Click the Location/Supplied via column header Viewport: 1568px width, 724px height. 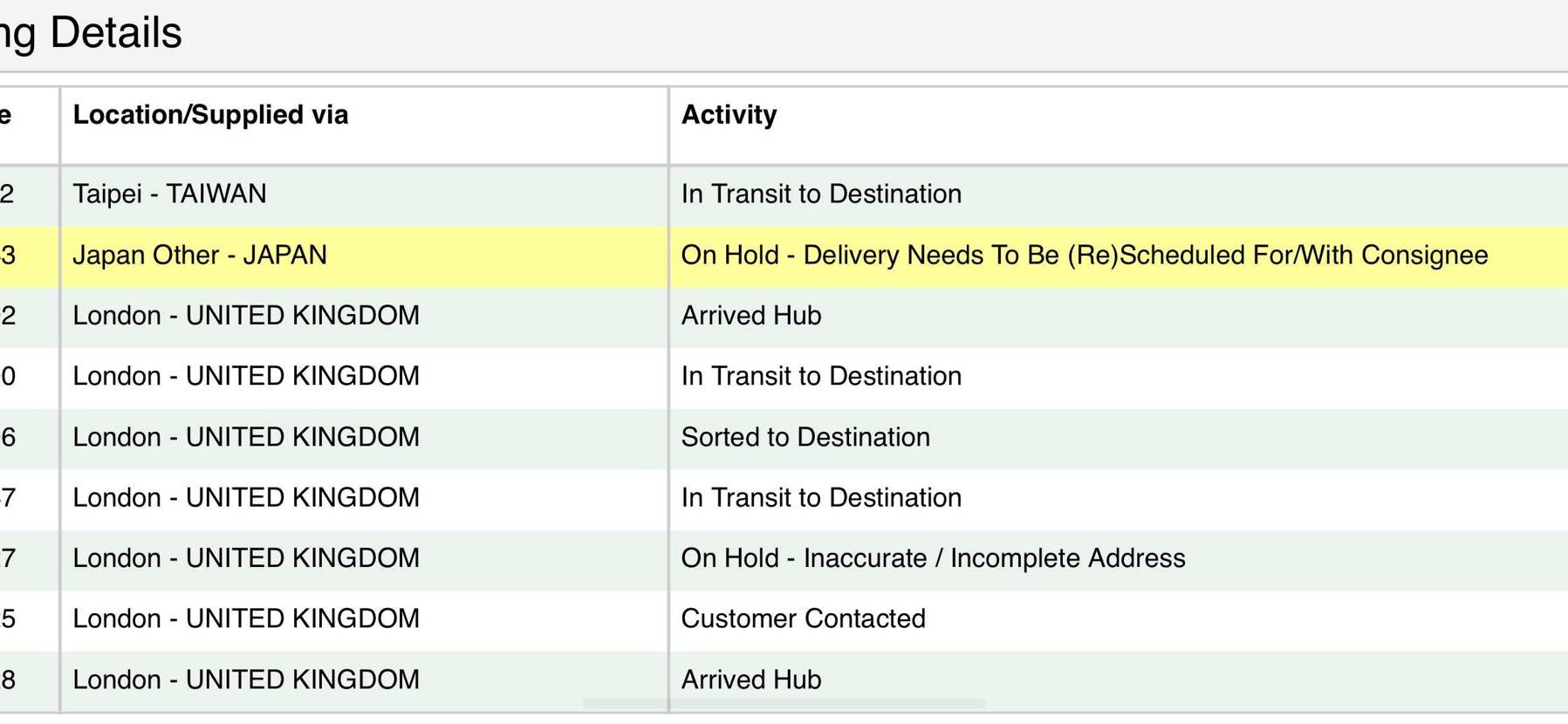coord(210,115)
